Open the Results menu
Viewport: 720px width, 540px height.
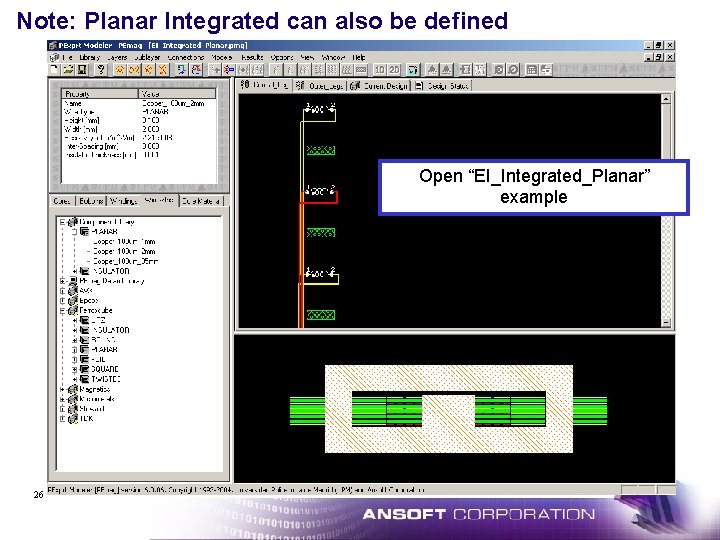252,57
